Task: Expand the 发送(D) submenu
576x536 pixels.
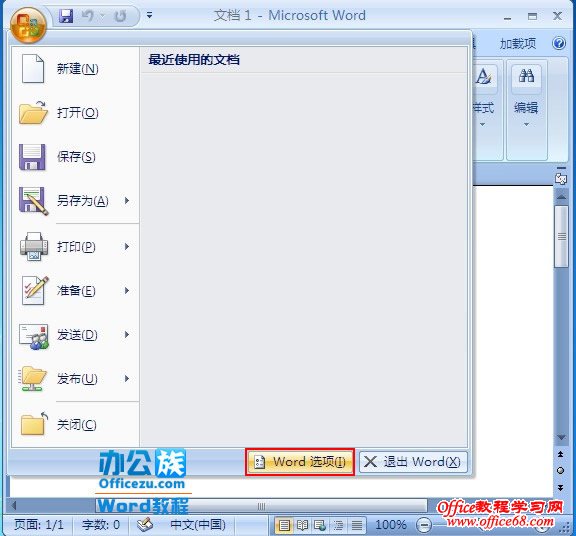Action: pos(127,334)
